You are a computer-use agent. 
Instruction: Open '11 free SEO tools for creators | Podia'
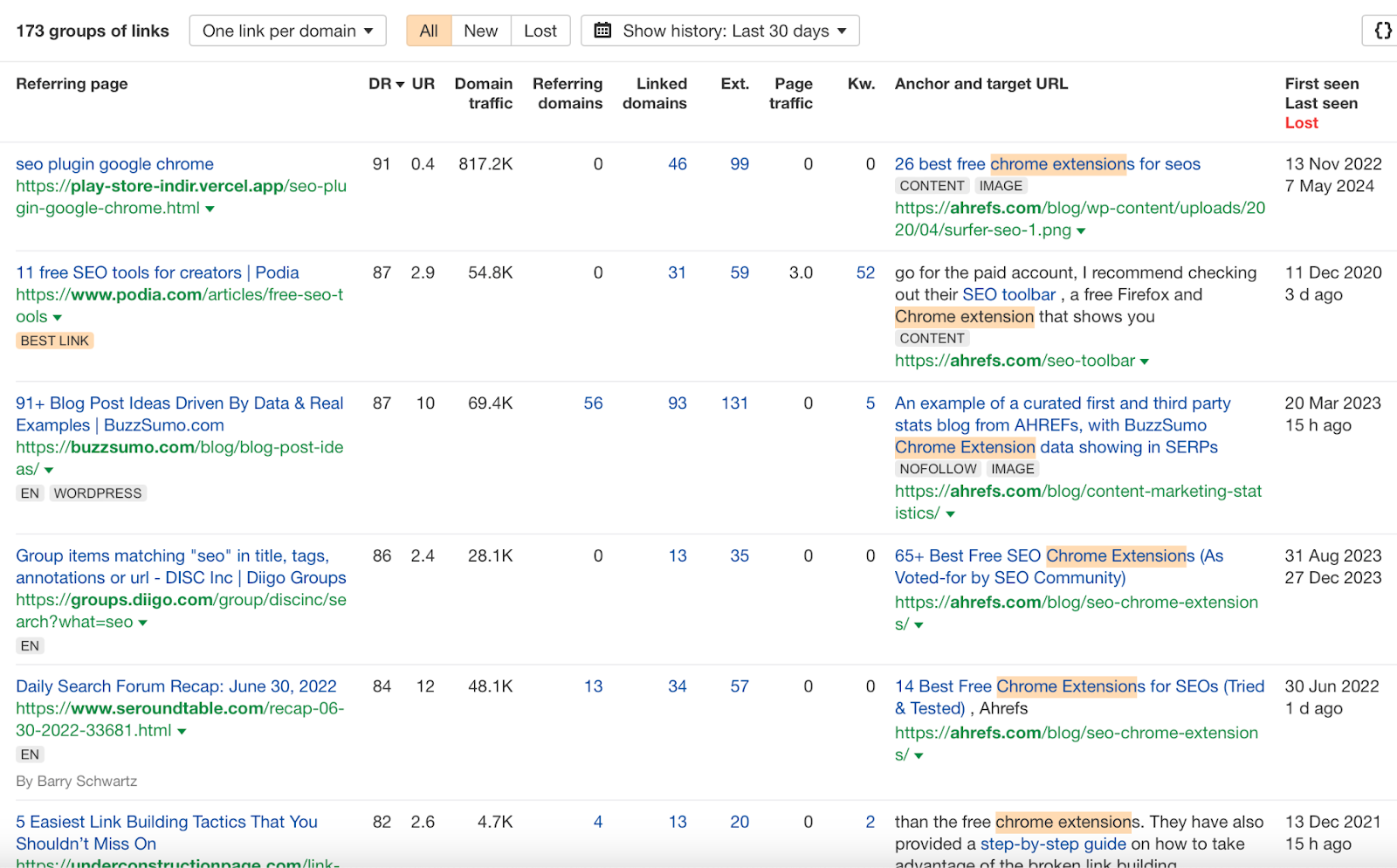(157, 272)
